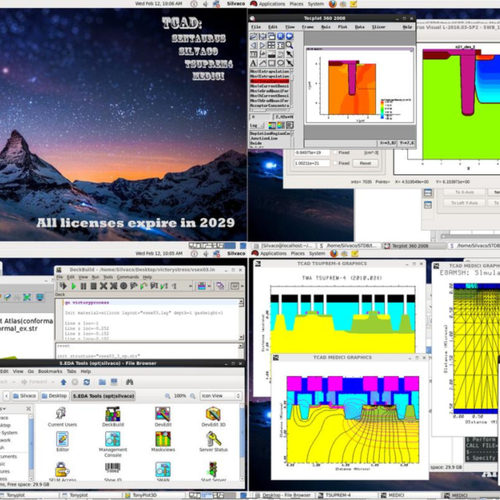500x500 pixels.
Task: Select the red highlighted variable in Tecplot list
Action: 270,81
